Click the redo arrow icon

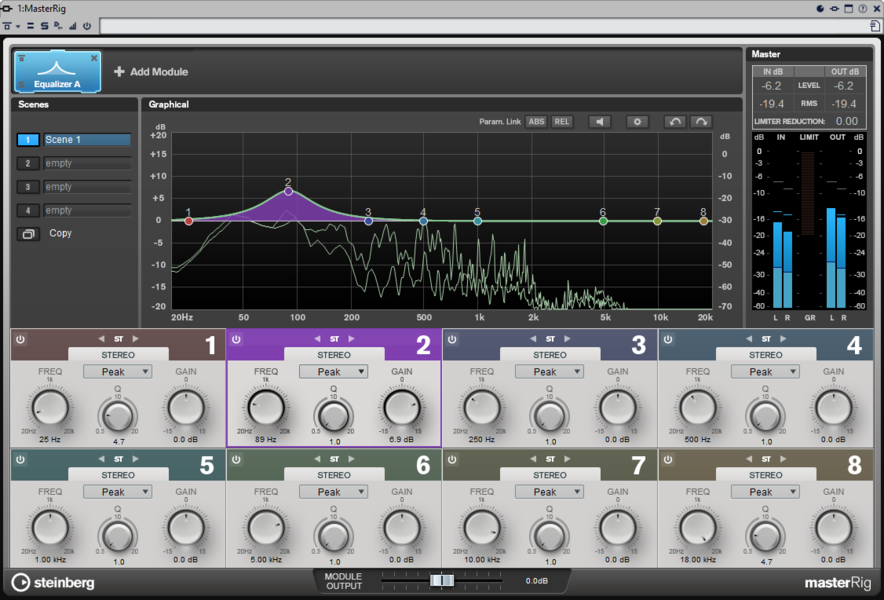tap(701, 122)
